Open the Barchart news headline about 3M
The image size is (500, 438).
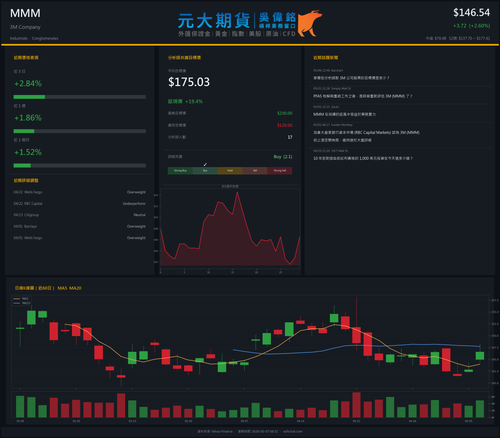(351, 78)
